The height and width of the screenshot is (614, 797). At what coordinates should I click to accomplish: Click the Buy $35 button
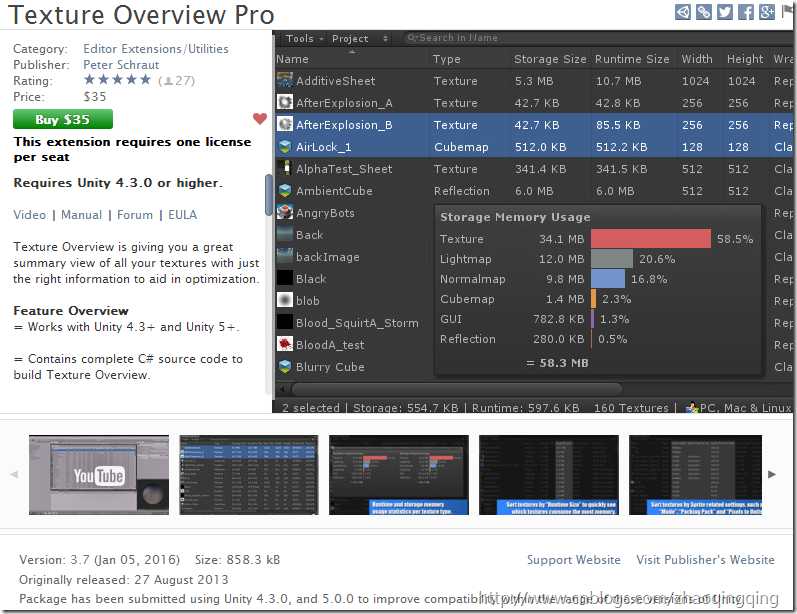pos(63,119)
